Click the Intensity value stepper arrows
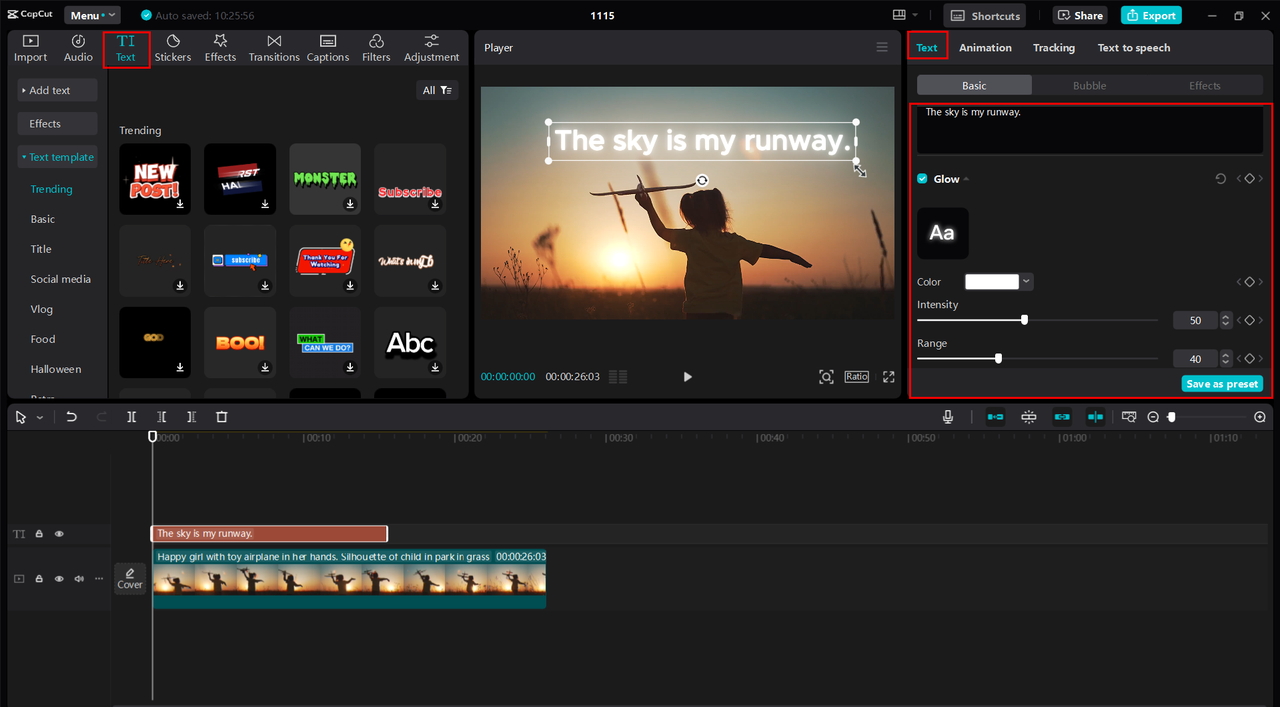 (1226, 321)
